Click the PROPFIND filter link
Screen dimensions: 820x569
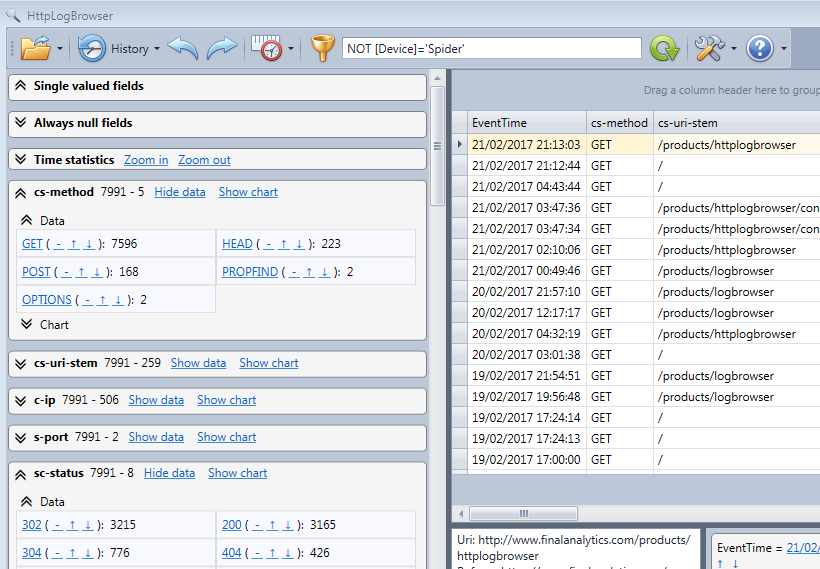click(x=250, y=272)
